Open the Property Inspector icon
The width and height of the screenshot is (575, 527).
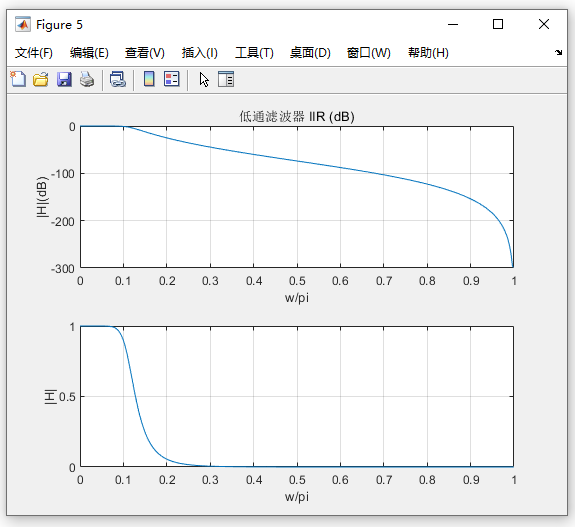(x=226, y=79)
